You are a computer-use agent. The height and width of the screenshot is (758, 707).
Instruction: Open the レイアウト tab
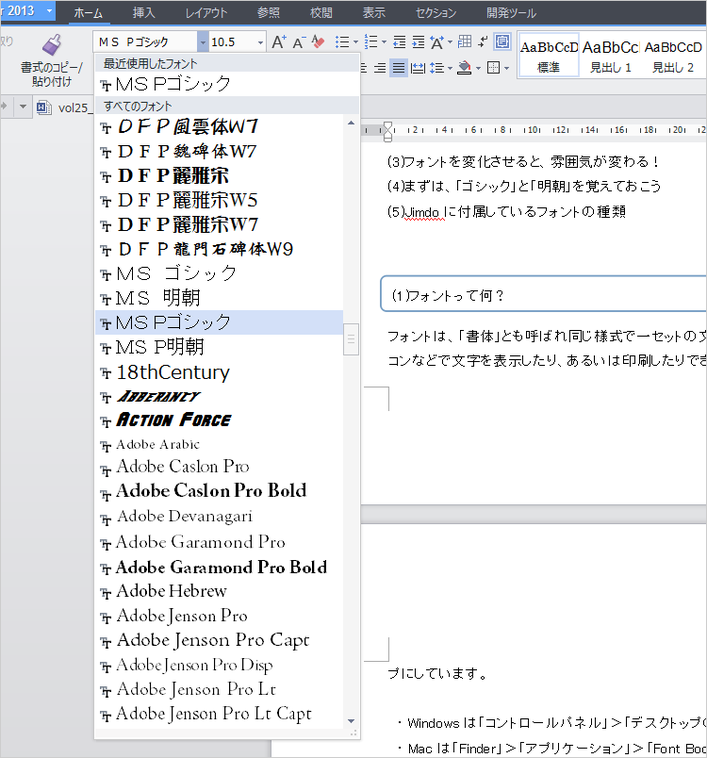(x=206, y=13)
